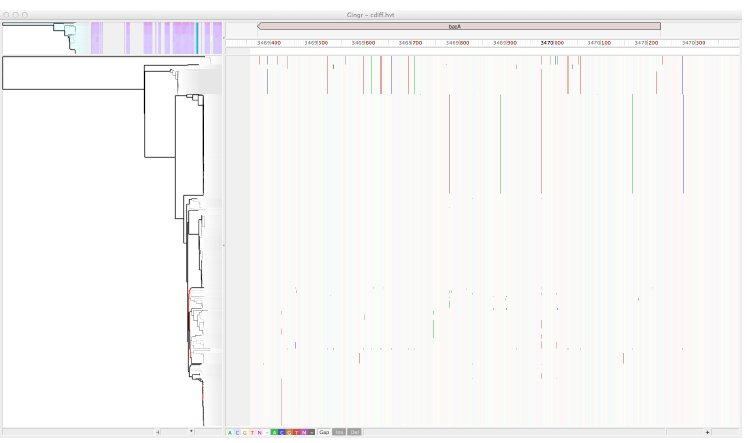Click the plain letter C legend key

(x=237, y=433)
